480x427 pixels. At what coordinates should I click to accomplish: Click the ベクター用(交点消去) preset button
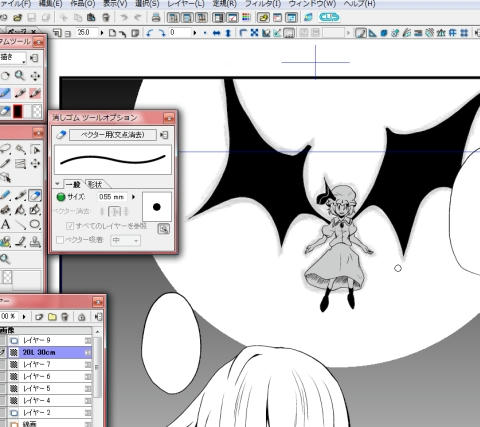click(x=113, y=135)
